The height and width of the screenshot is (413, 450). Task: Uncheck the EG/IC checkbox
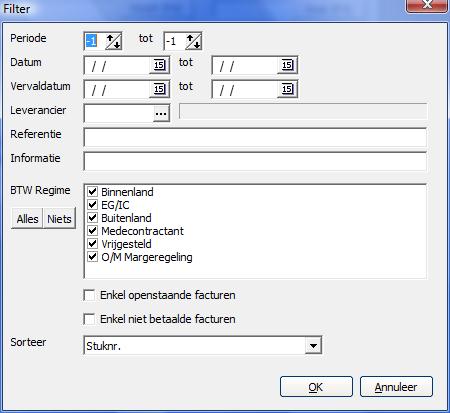click(92, 205)
